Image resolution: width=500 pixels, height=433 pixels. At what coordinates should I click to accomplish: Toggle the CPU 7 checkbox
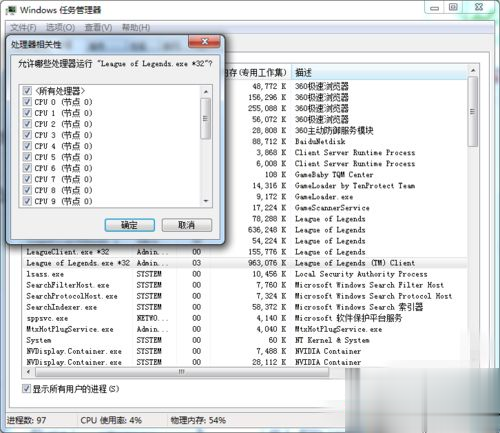[27, 179]
